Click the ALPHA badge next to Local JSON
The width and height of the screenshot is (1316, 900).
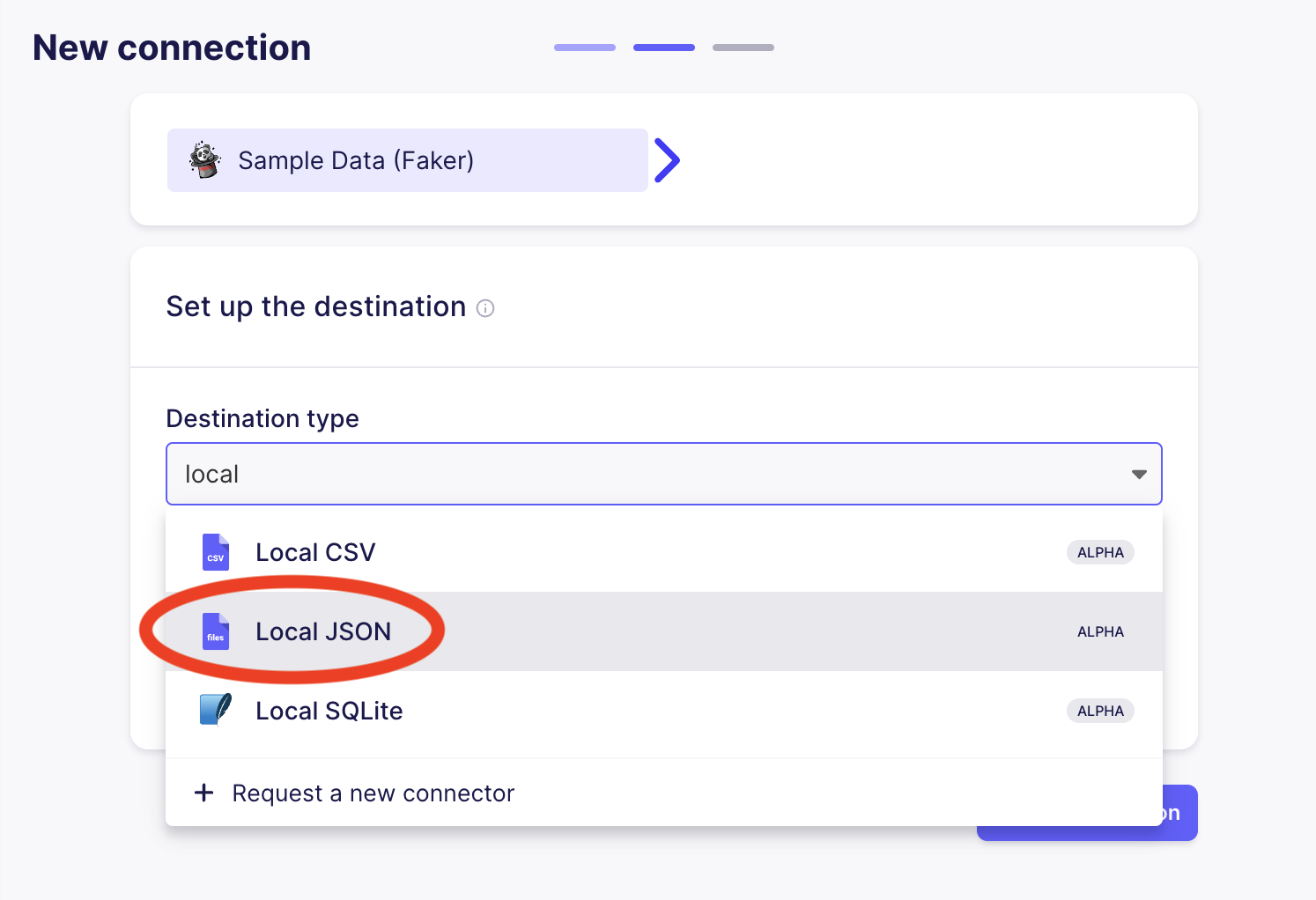(x=1100, y=631)
